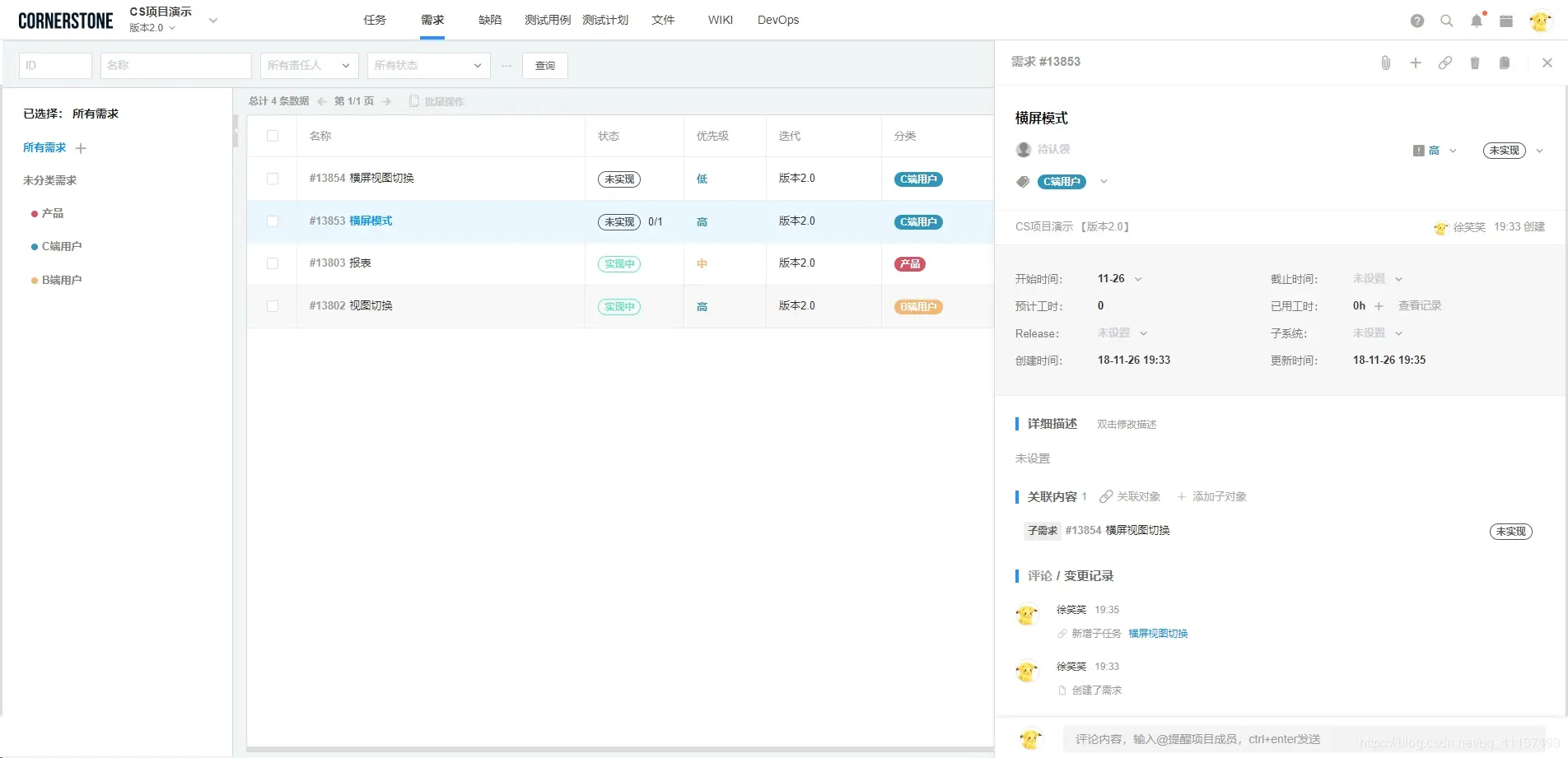Image resolution: width=1568 pixels, height=758 pixels.
Task: Toggle the select-all checkbox in table header
Action: tap(273, 136)
